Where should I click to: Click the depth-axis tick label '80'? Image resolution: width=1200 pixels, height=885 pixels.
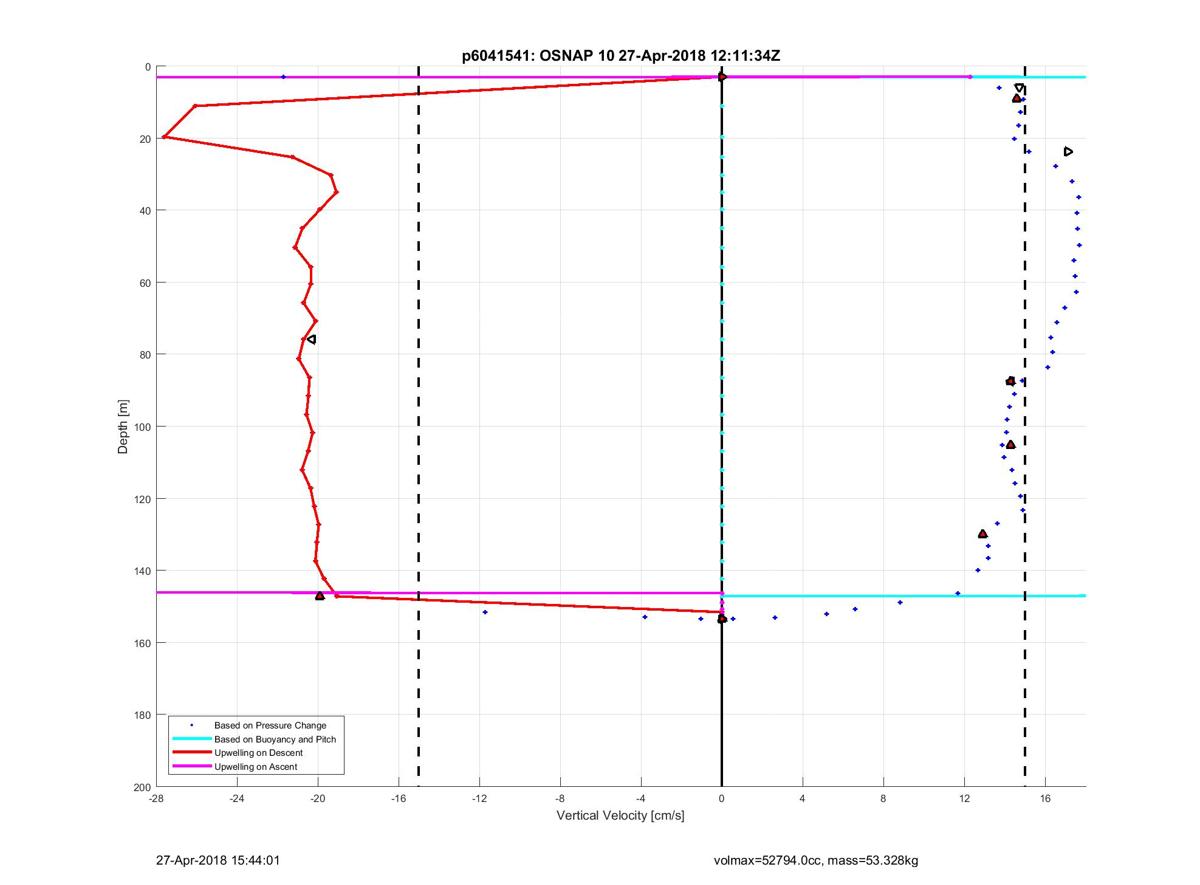pyautogui.click(x=145, y=355)
